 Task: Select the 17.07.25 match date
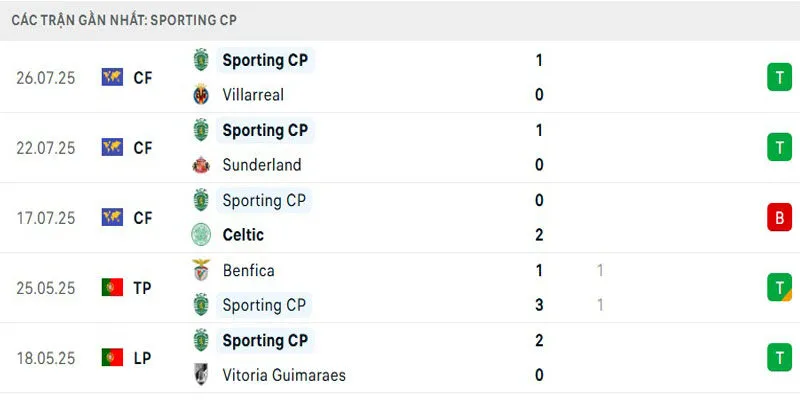point(46,217)
